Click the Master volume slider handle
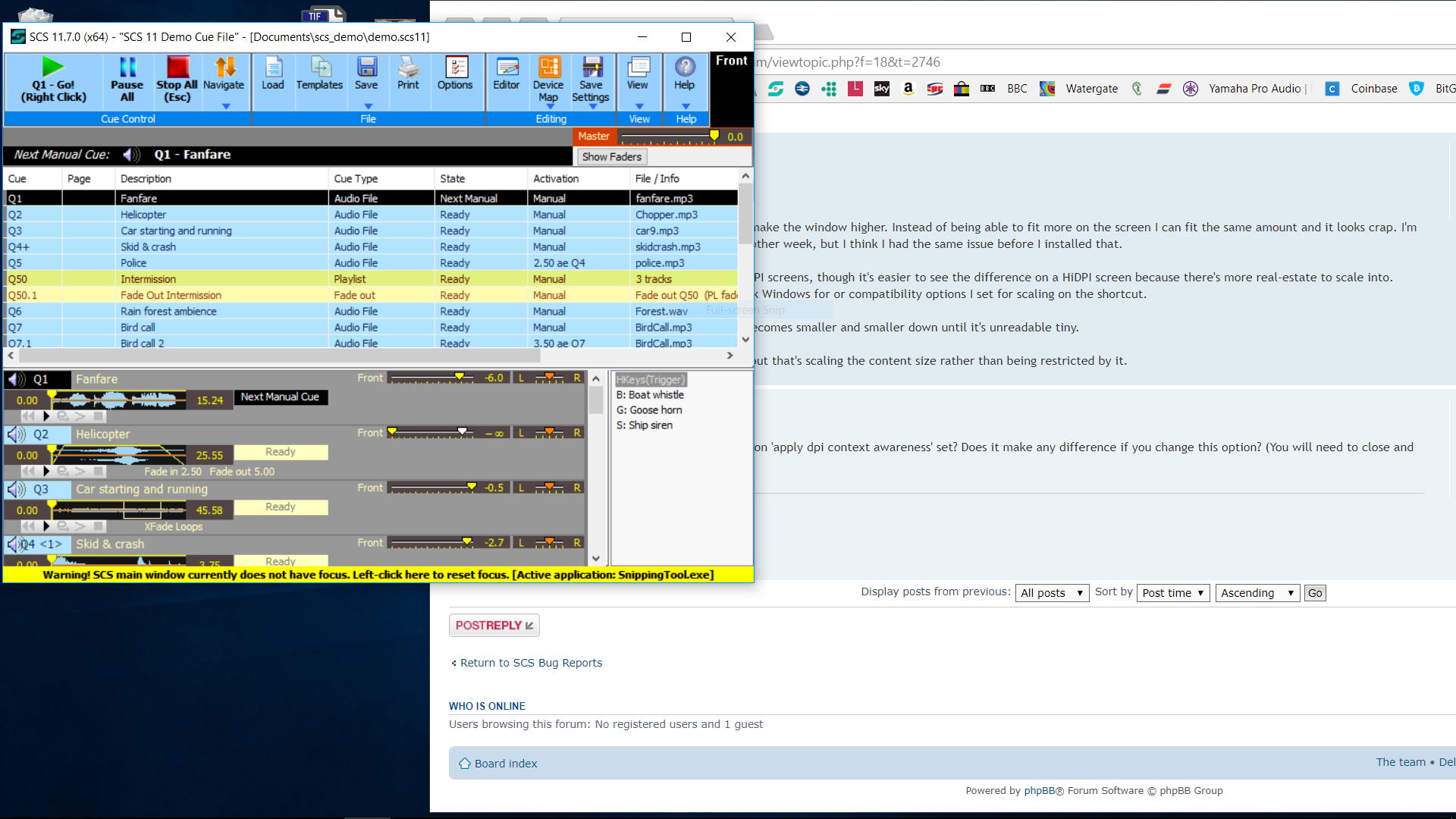The width and height of the screenshot is (1456, 819). pos(714,136)
